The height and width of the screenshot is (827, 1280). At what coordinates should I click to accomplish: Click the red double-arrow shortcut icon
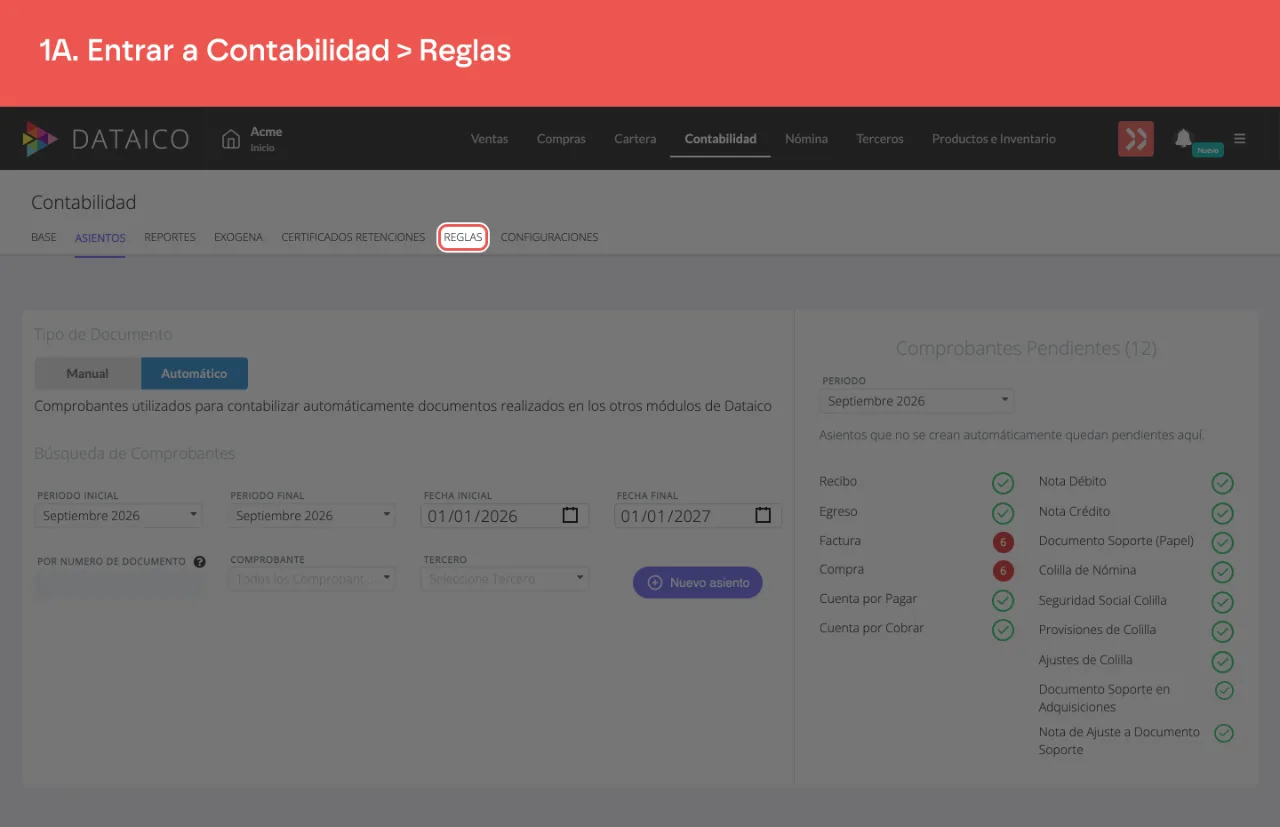pyautogui.click(x=1136, y=139)
